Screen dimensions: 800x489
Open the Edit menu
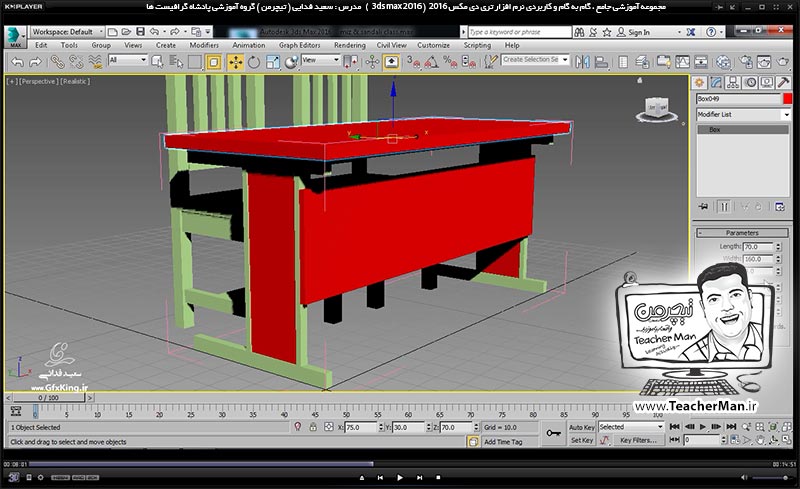(x=41, y=45)
